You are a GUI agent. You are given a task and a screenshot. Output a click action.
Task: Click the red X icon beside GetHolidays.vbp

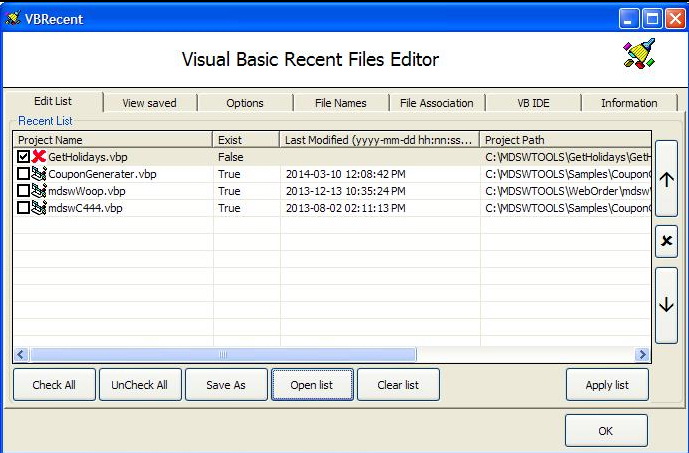coord(39,156)
